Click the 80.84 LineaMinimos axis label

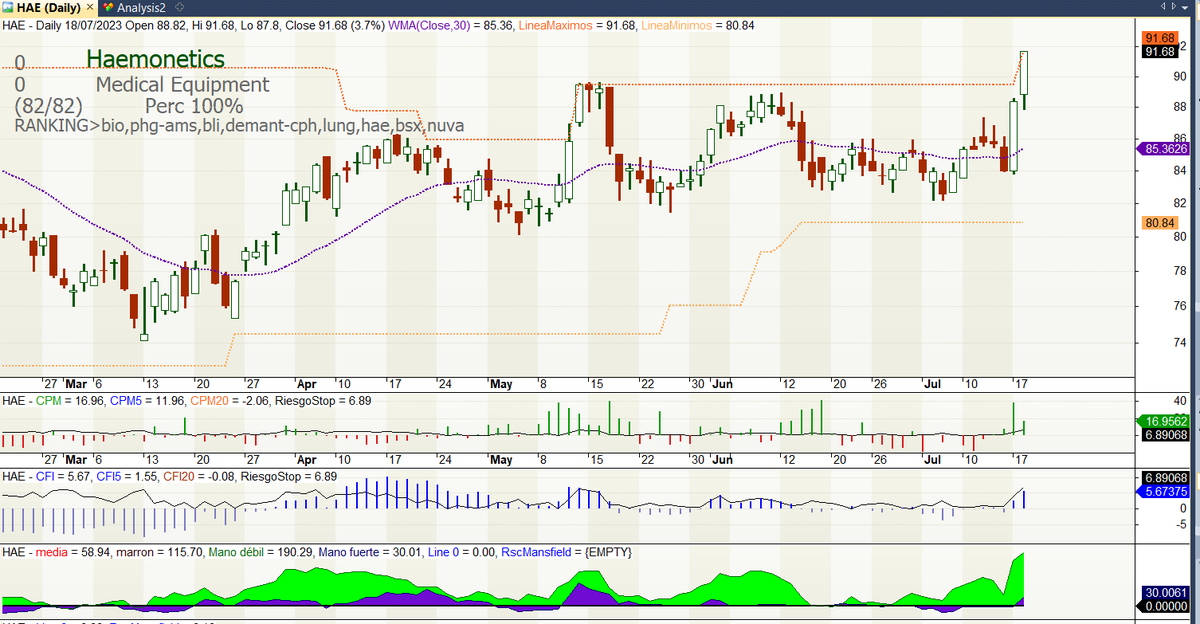click(x=1160, y=222)
